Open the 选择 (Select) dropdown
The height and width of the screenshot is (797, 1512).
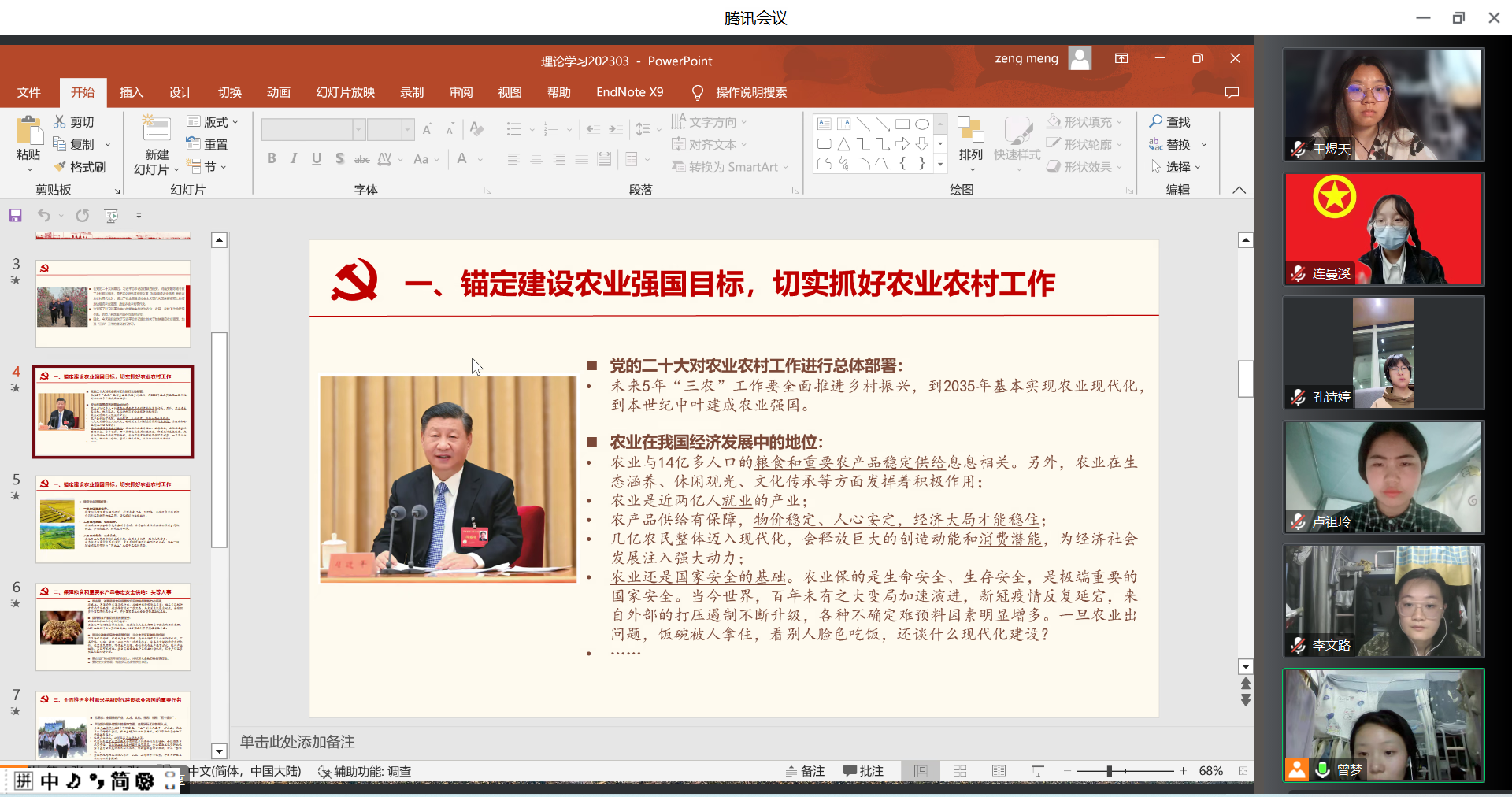pyautogui.click(x=1177, y=167)
